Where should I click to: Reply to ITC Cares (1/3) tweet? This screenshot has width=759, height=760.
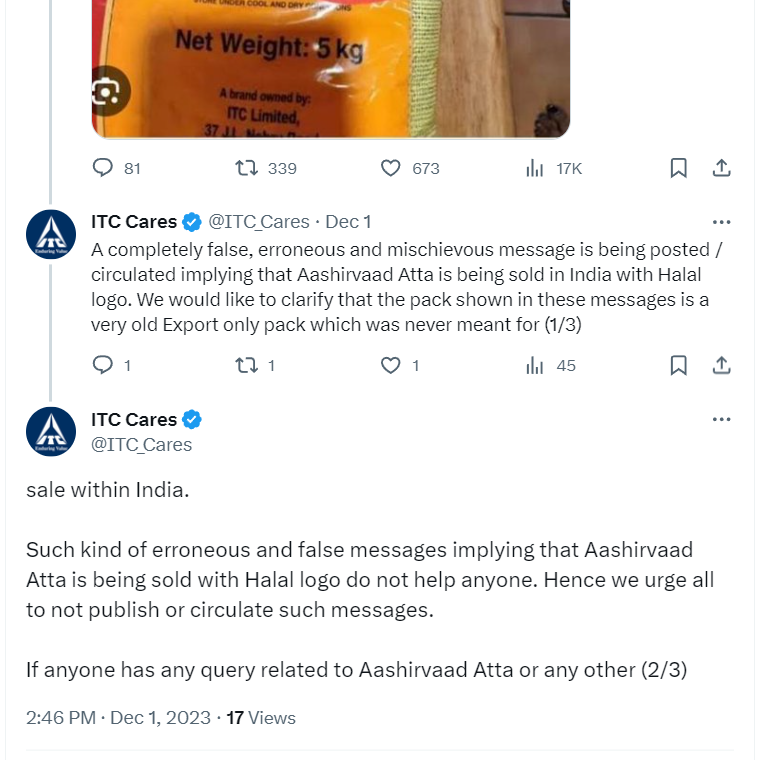pos(103,366)
